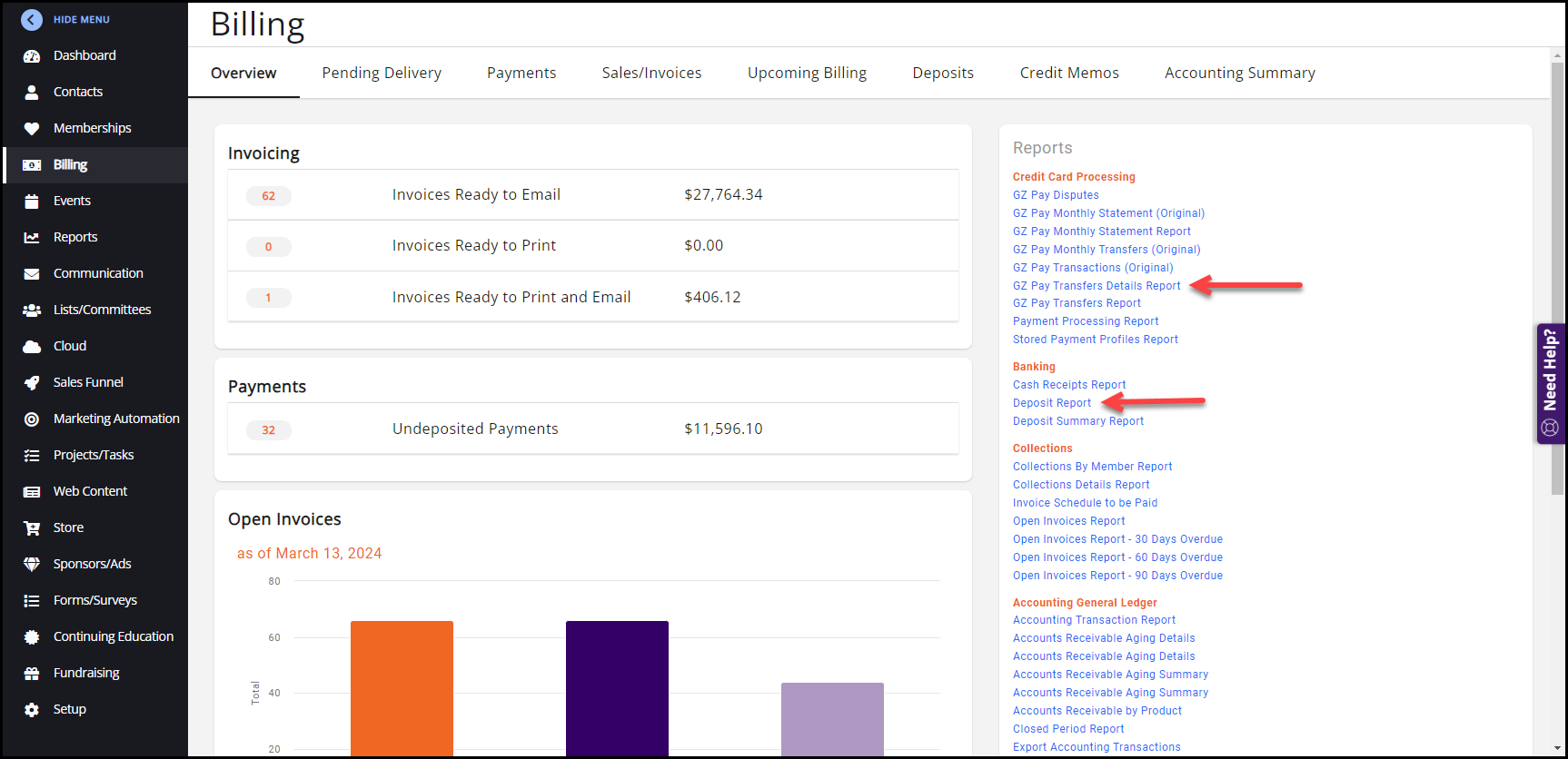The image size is (1568, 759).
Task: Click the scrollbar down arrow
Action: tap(1557, 749)
